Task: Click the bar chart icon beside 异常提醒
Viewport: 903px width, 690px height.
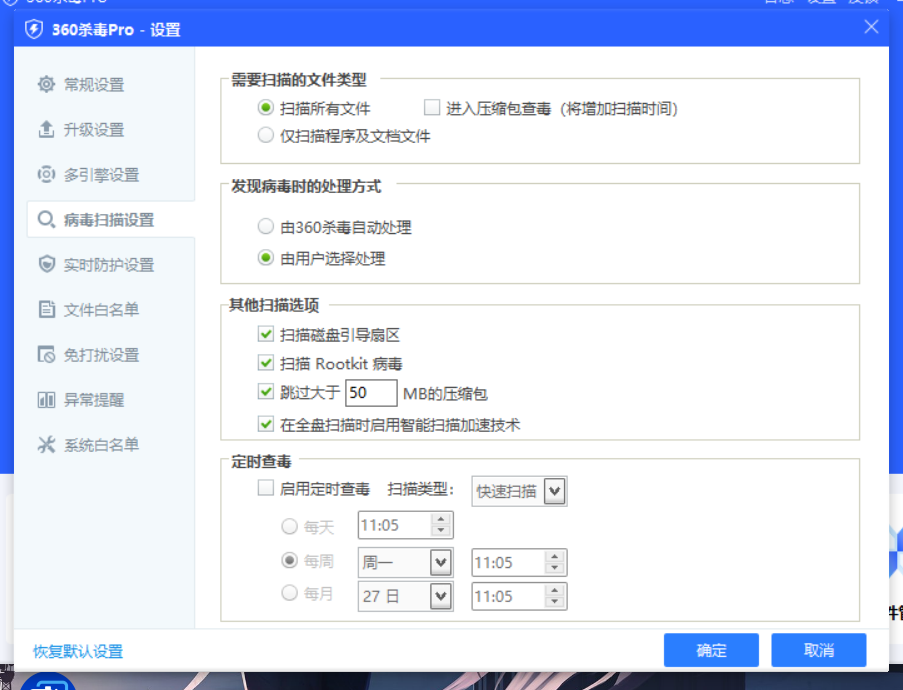Action: click(x=46, y=400)
